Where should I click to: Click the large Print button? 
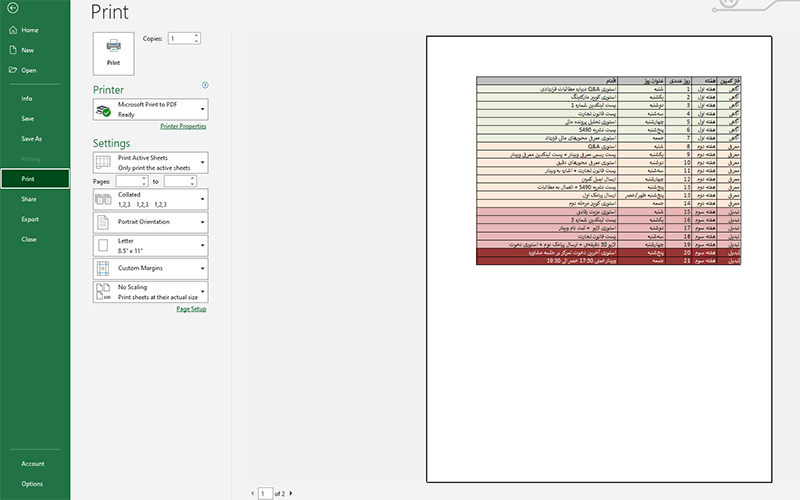coord(113,54)
